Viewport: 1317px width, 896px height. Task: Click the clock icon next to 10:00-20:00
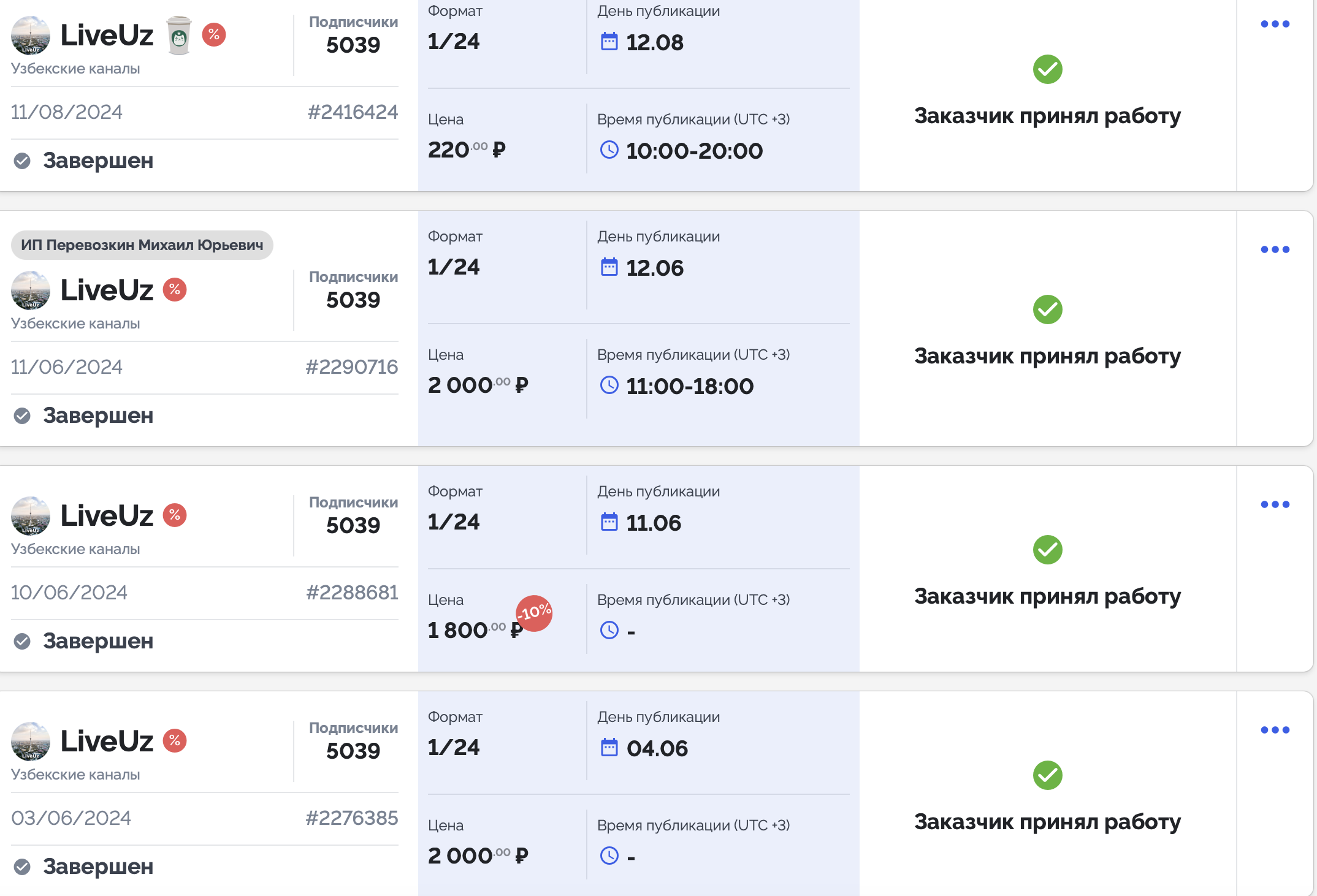pyautogui.click(x=609, y=150)
